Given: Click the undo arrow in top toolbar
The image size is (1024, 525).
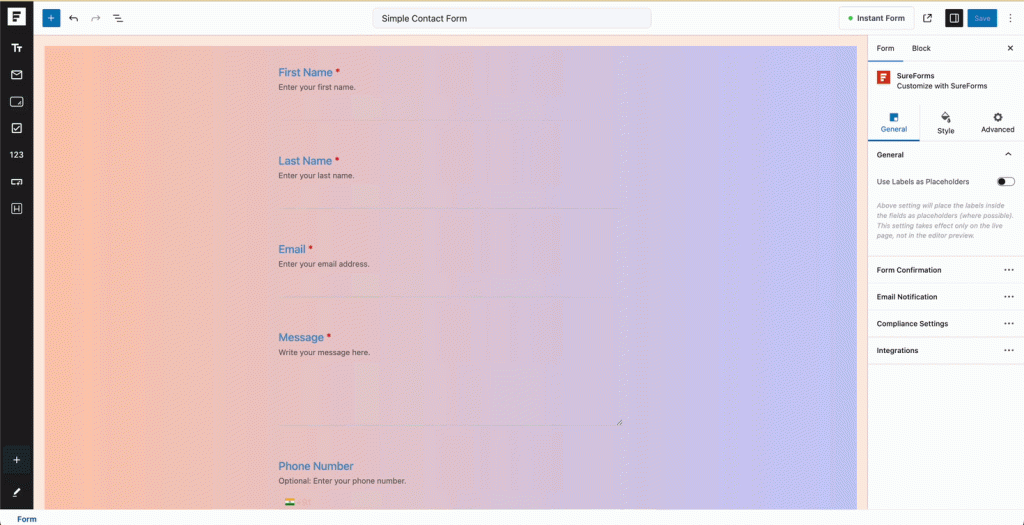Looking at the screenshot, I should click(x=74, y=18).
